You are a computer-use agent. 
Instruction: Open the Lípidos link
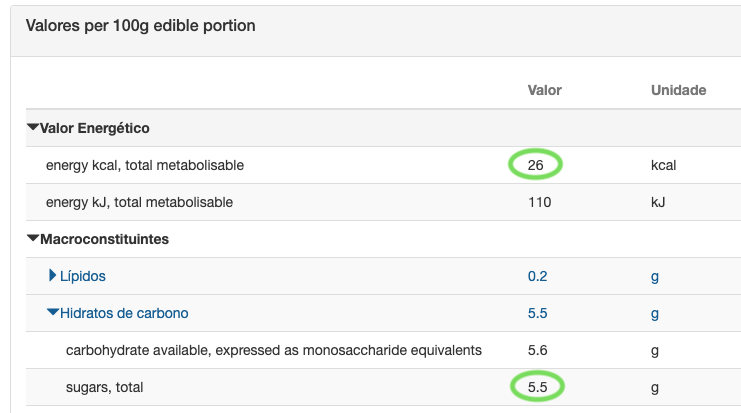click(x=83, y=276)
